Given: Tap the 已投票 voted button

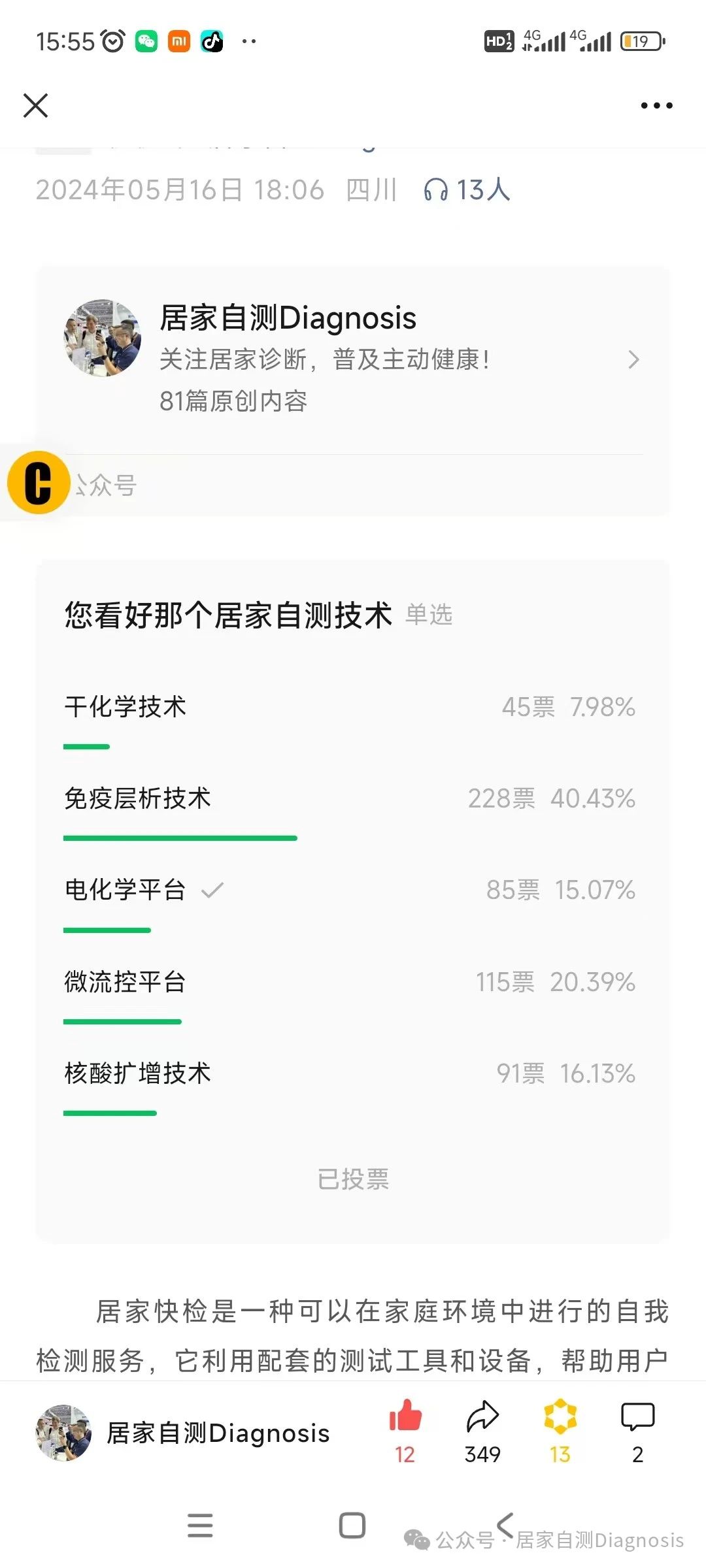Looking at the screenshot, I should point(353,1179).
